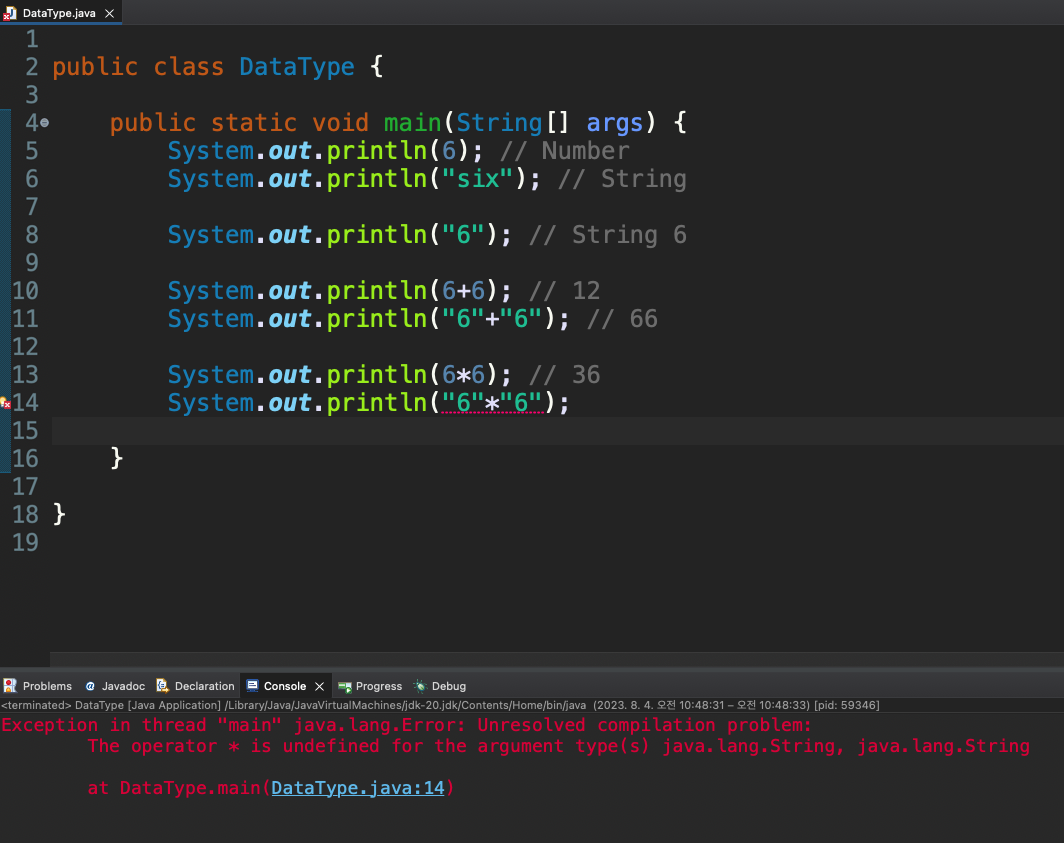Close the DataType.java editor tab
1064x843 pixels.
pos(109,13)
